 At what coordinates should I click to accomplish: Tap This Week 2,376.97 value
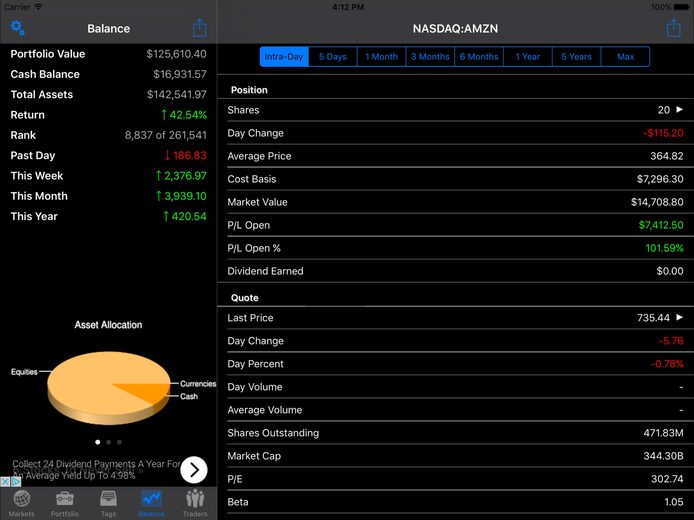coord(181,176)
